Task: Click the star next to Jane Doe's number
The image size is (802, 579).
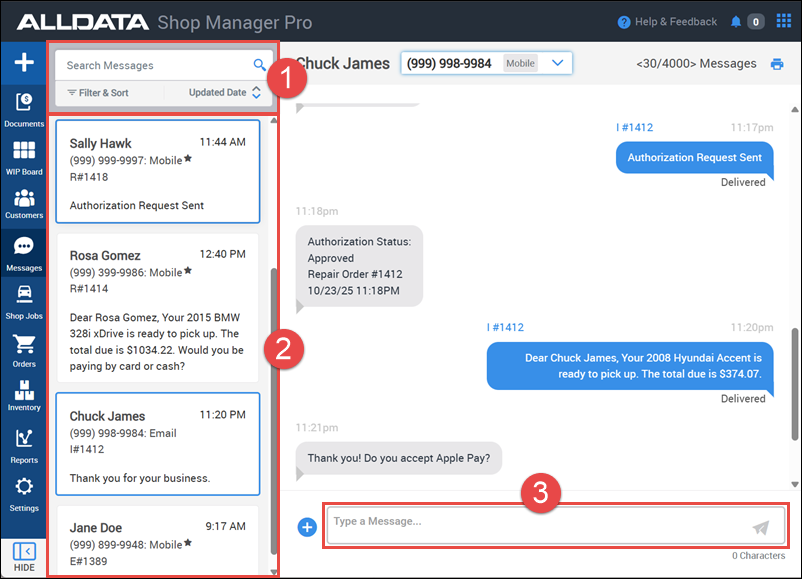Action: tap(188, 543)
